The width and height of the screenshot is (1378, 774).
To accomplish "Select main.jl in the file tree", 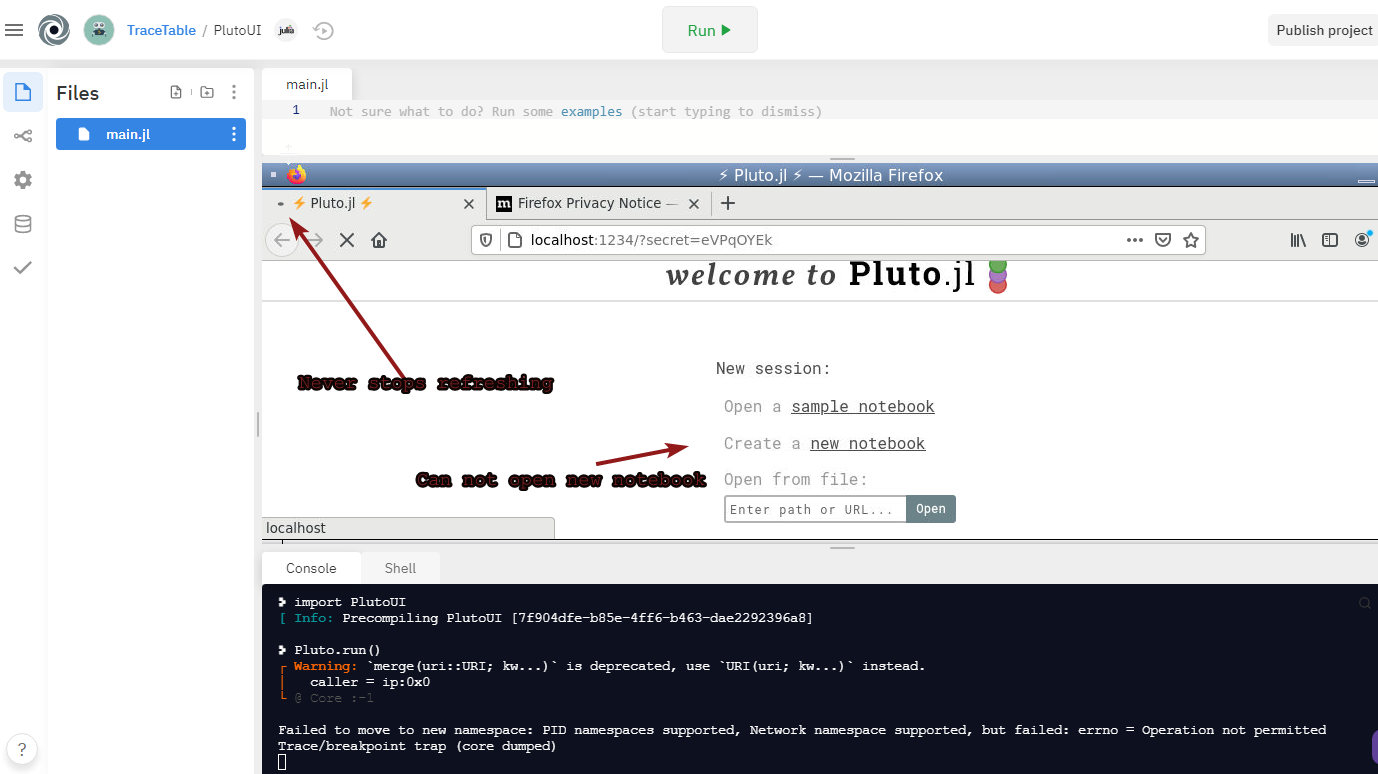I will (x=151, y=134).
